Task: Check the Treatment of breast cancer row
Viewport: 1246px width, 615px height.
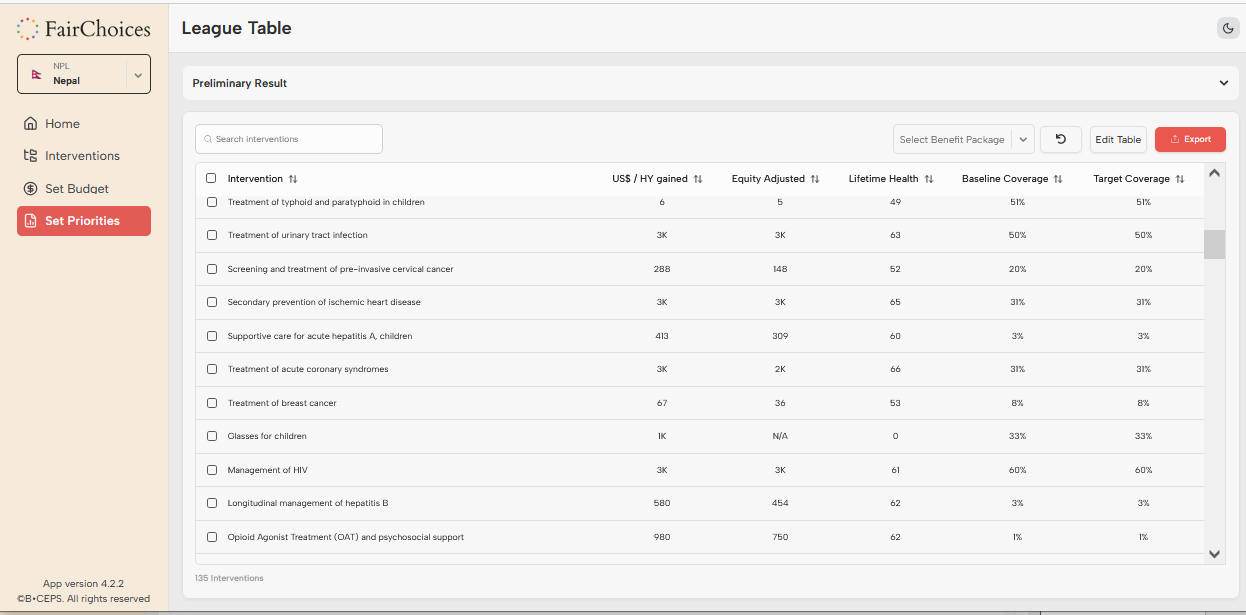Action: point(212,403)
